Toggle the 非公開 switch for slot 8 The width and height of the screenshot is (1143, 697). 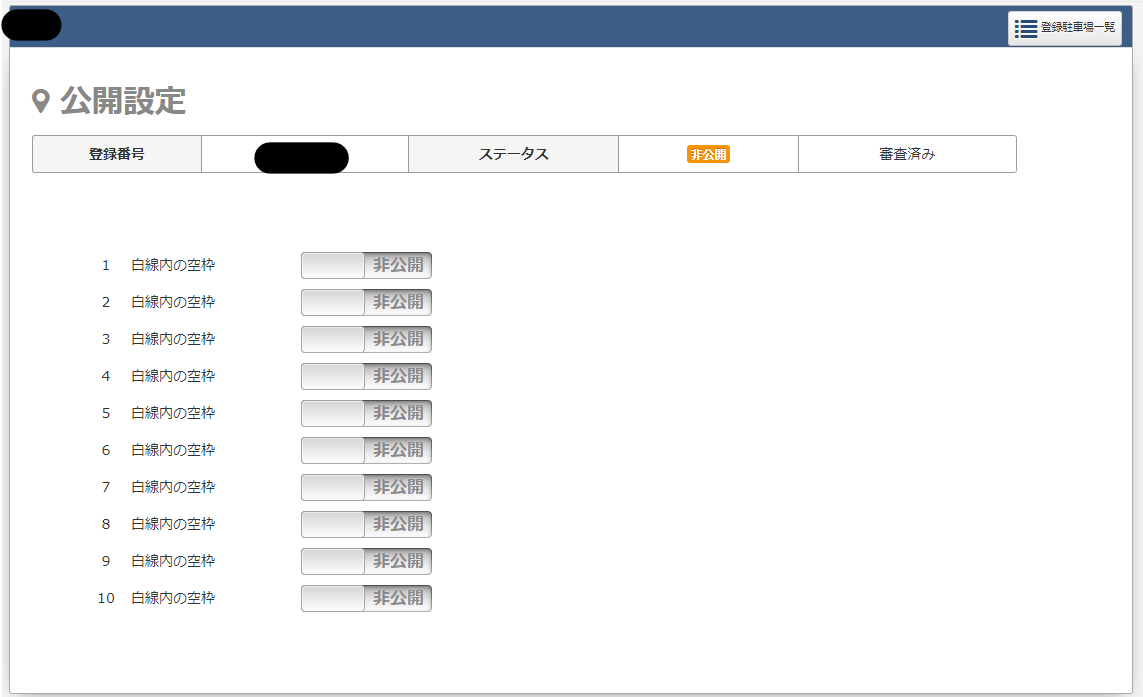[x=366, y=524]
